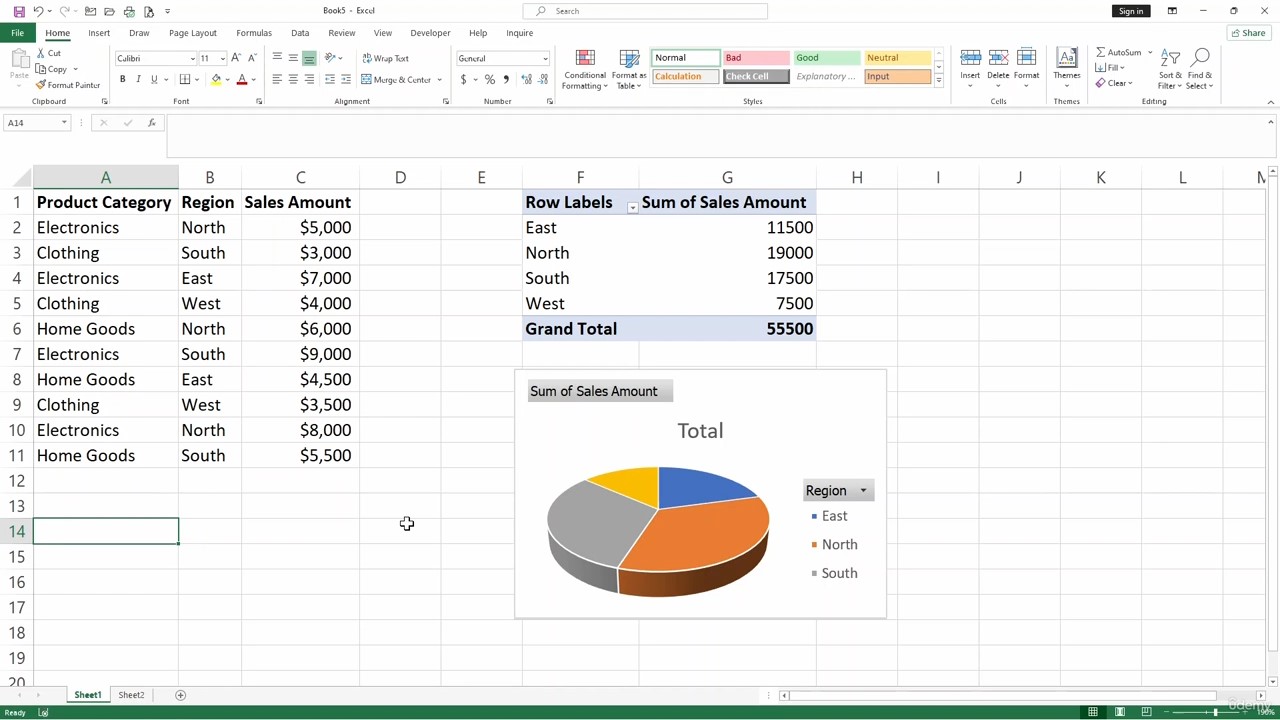Image resolution: width=1280 pixels, height=720 pixels.
Task: Click the Delete Cells icon
Action: coord(998,58)
